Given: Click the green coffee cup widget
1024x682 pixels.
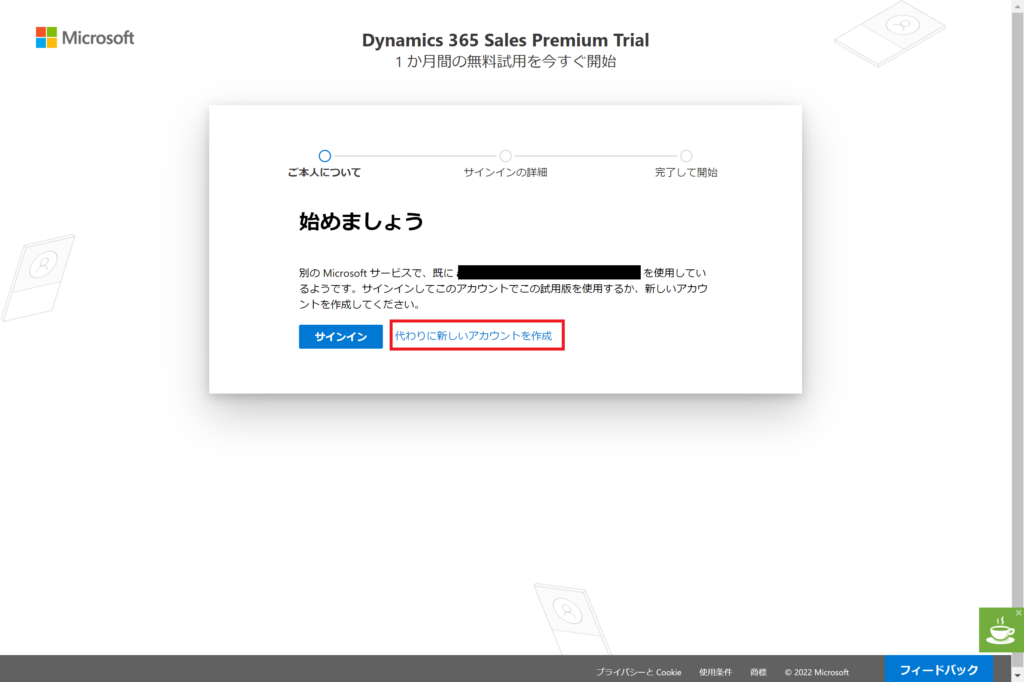Looking at the screenshot, I should pos(1000,631).
